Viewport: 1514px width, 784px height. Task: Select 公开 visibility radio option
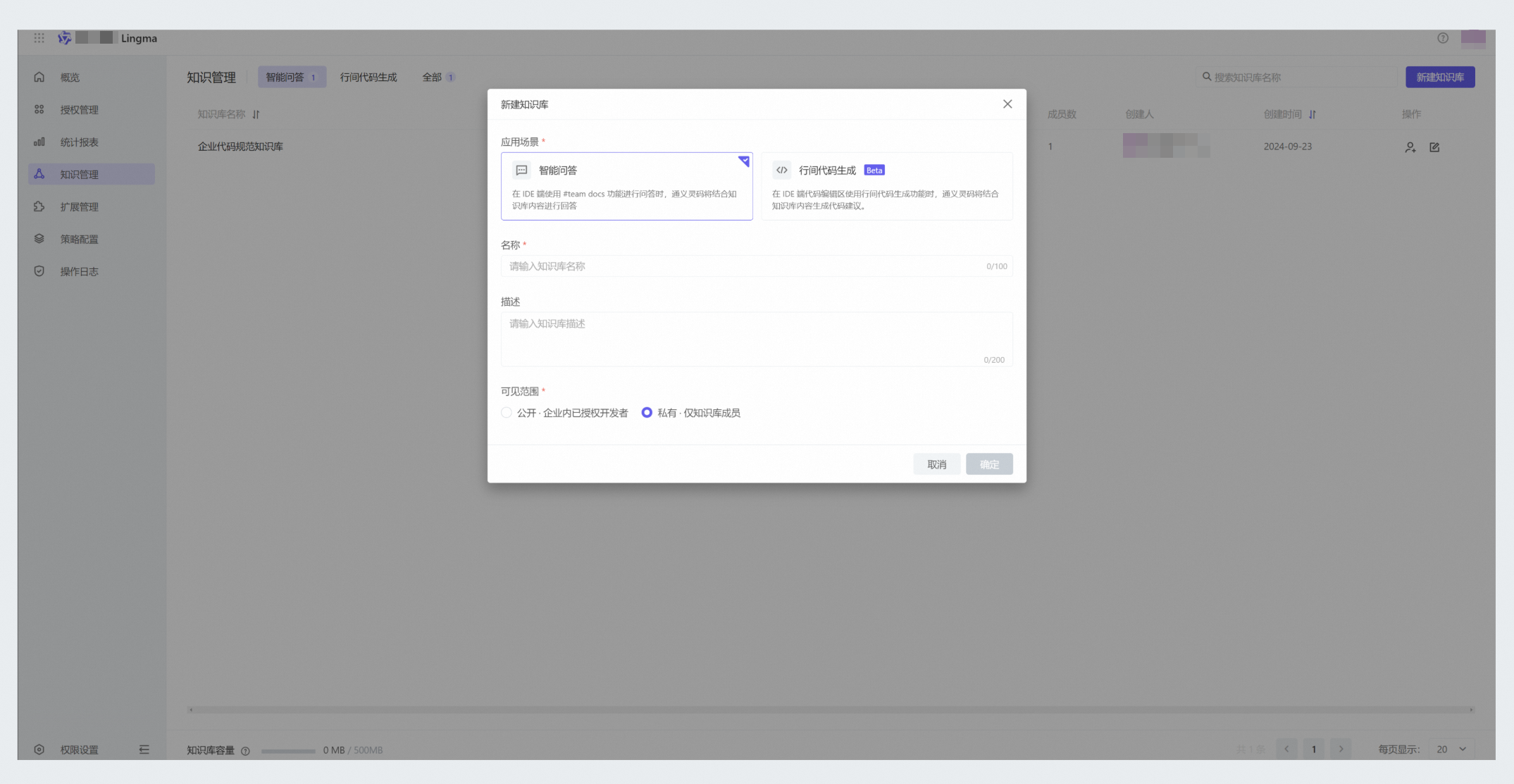point(507,413)
